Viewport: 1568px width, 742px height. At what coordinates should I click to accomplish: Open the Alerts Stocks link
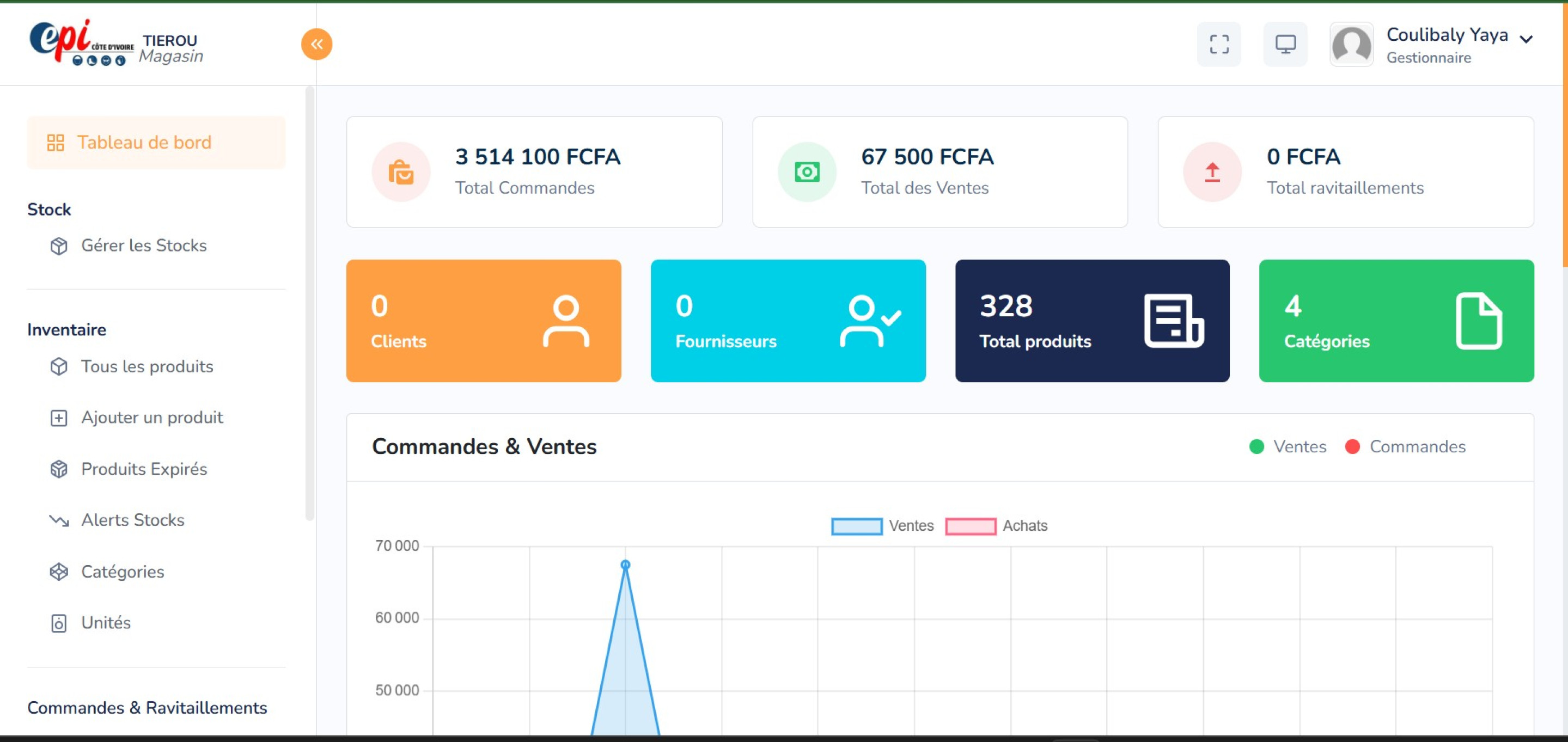133,520
